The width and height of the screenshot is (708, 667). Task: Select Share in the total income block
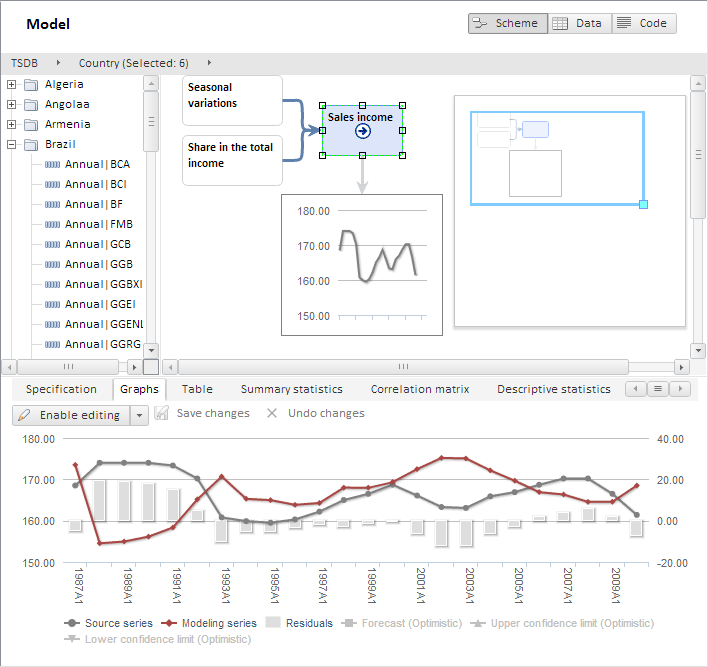coord(233,160)
